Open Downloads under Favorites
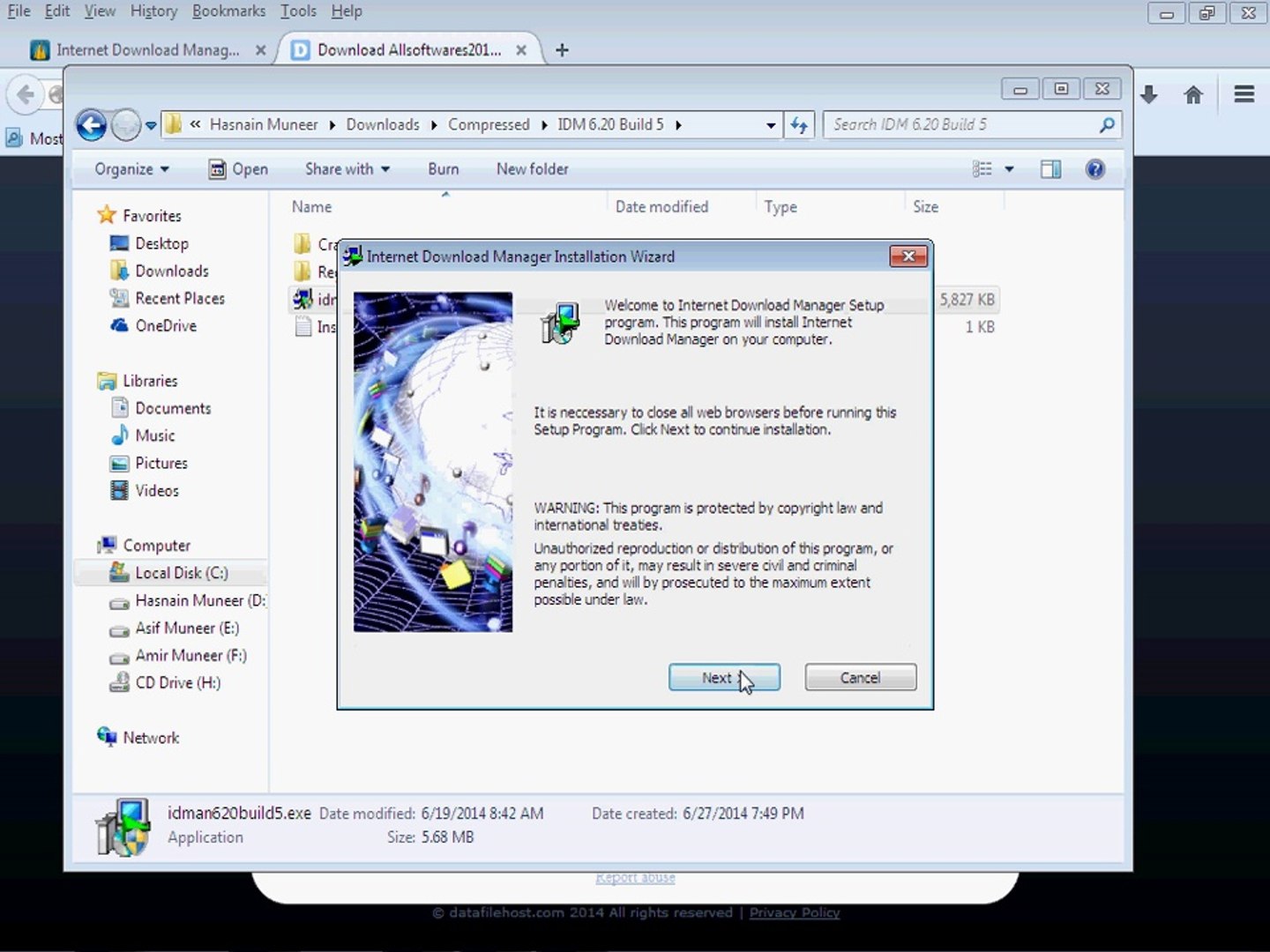 coord(172,271)
